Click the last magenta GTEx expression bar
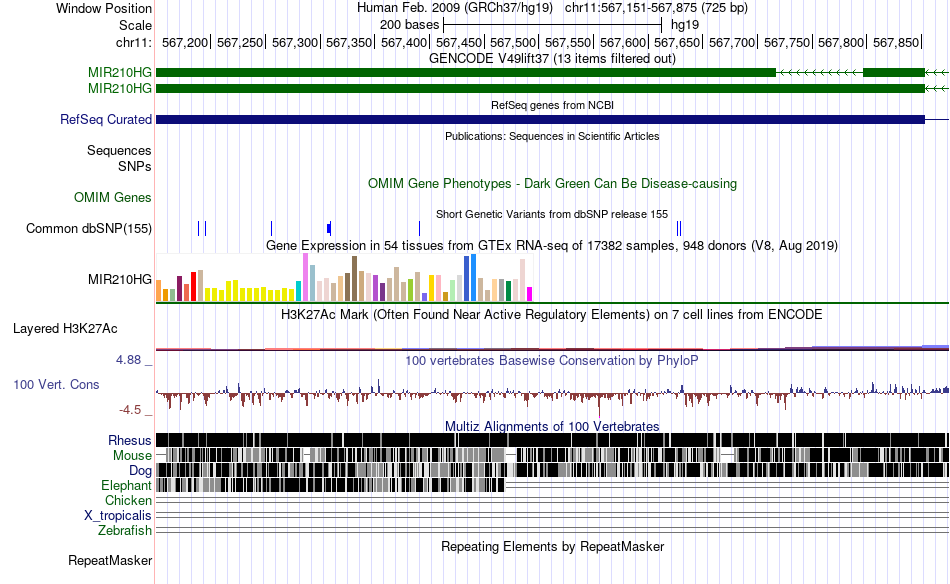The width and height of the screenshot is (950, 584). point(529,294)
